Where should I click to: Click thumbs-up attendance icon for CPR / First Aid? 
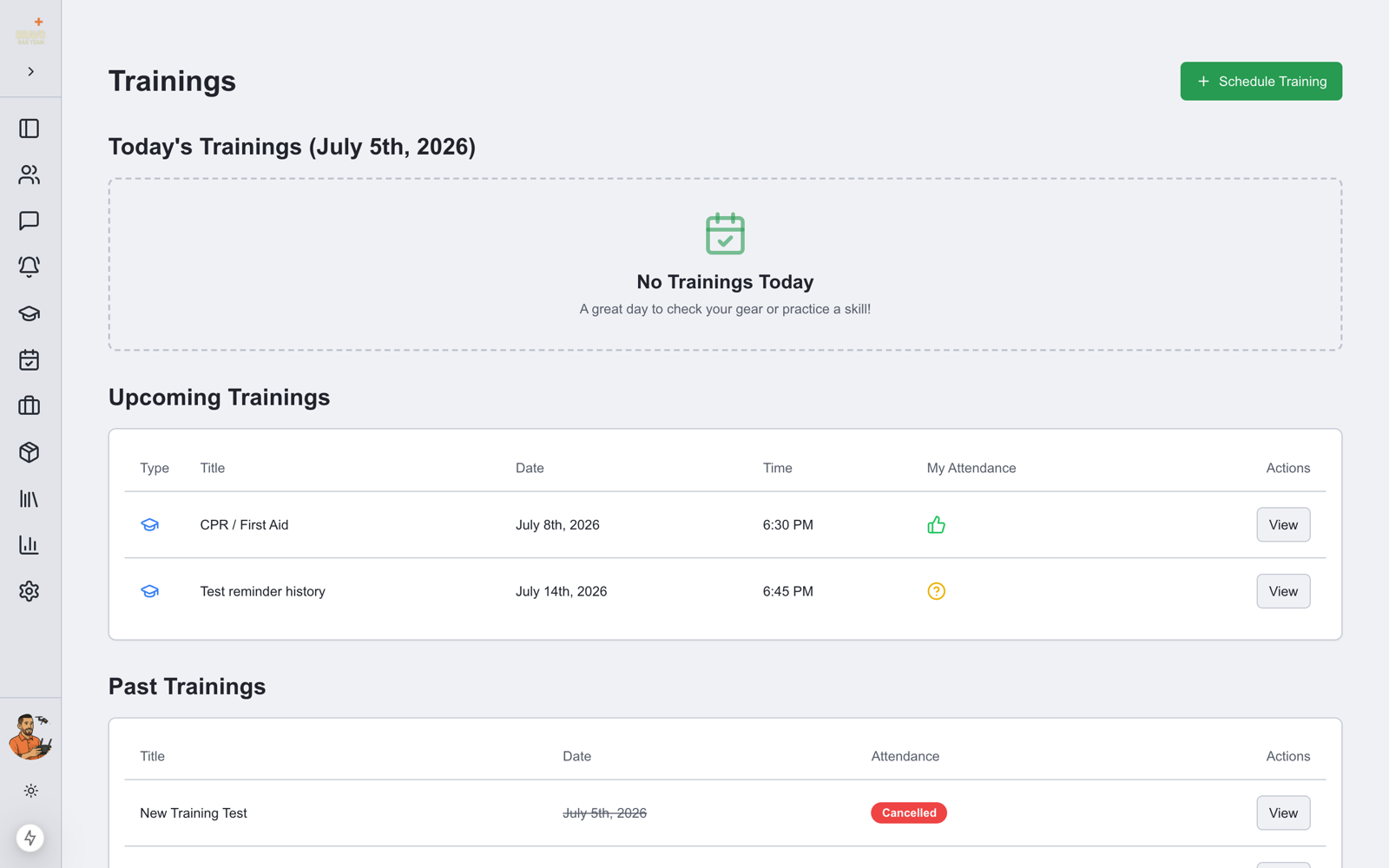(x=936, y=524)
